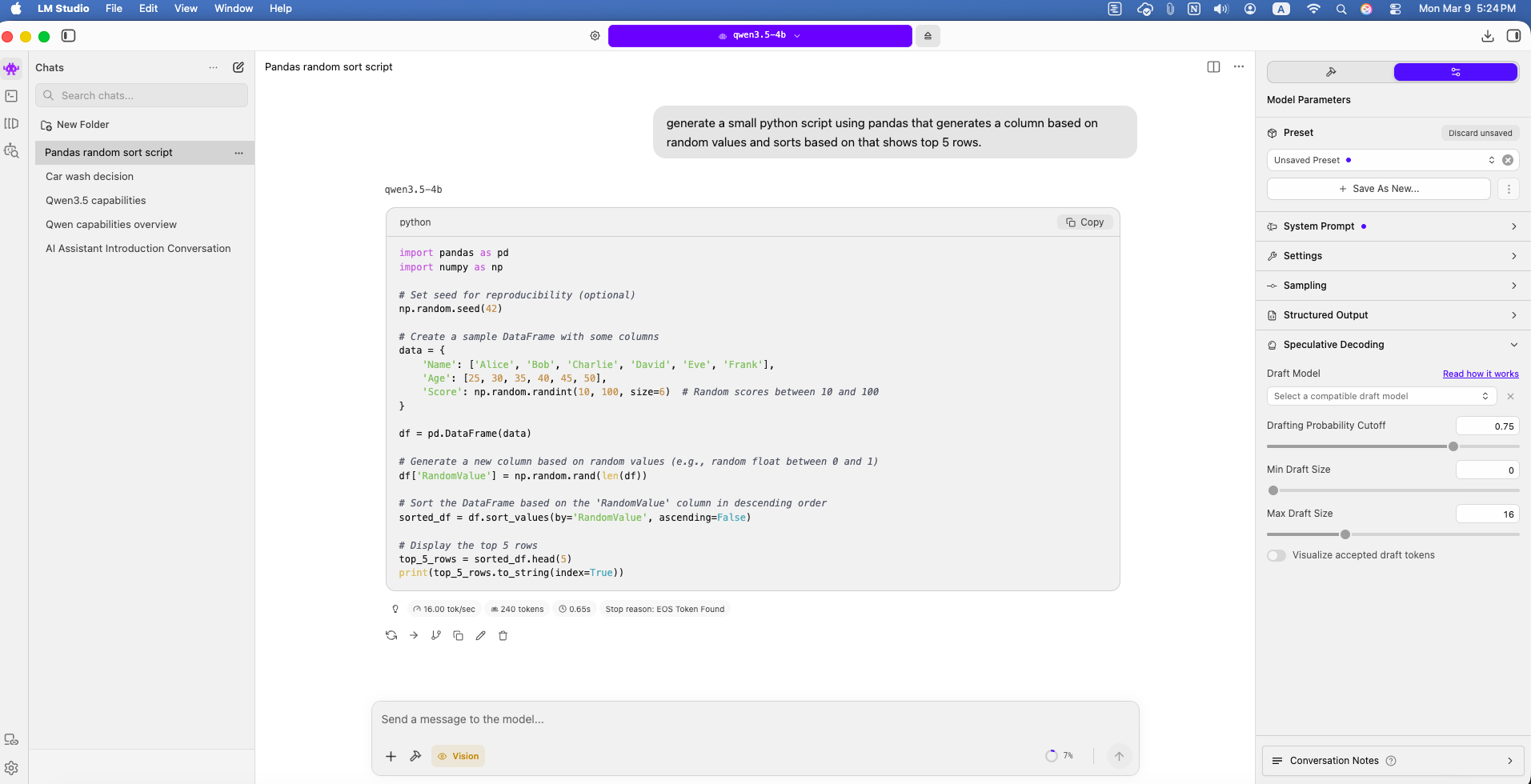Toggle split view for the chat
The image size is (1531, 784).
(x=1213, y=67)
